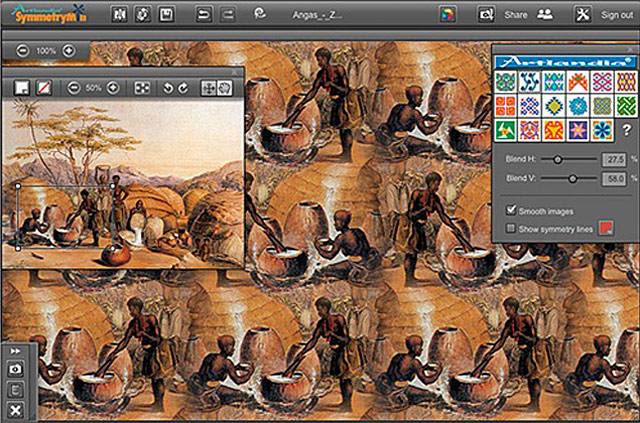Fit source image with four-arrows icon

[x=142, y=88]
